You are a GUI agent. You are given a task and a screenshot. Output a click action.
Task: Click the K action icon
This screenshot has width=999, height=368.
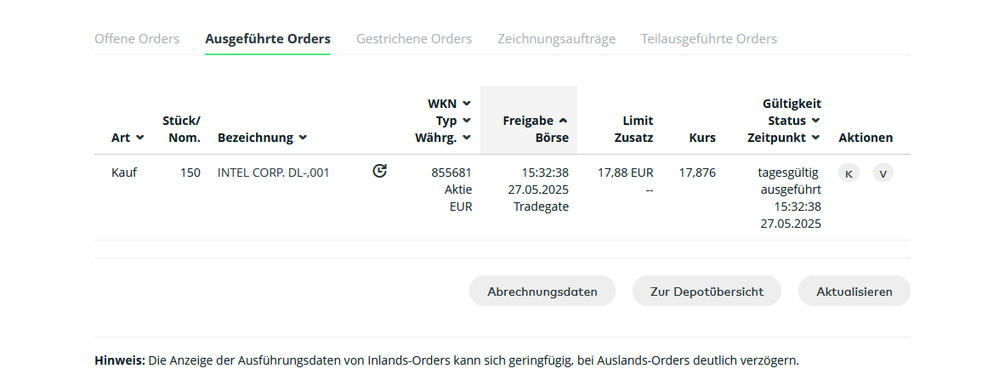pyautogui.click(x=848, y=173)
